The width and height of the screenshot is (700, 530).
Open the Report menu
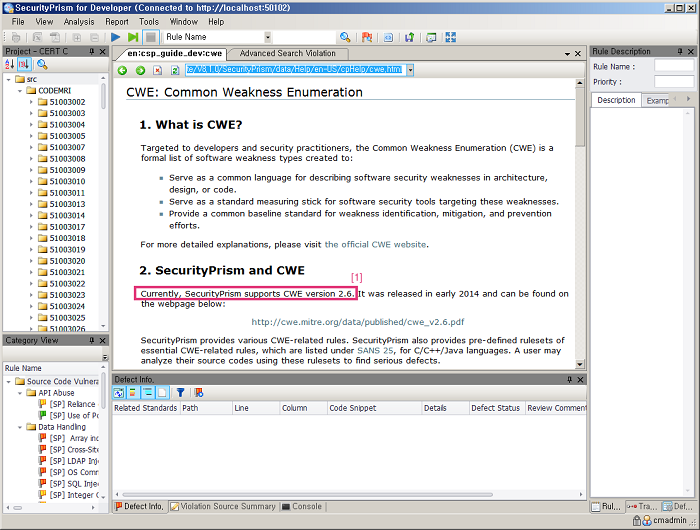coord(117,22)
